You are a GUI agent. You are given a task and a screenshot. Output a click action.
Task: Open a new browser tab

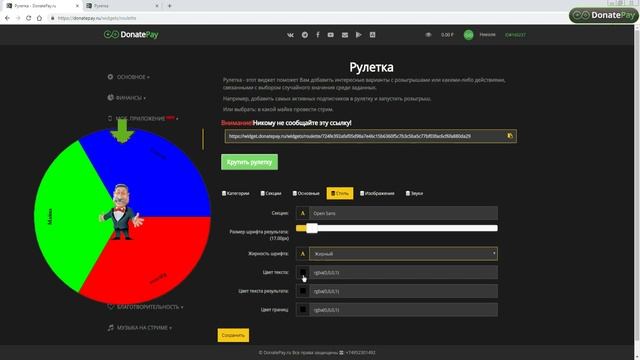tap(169, 6)
